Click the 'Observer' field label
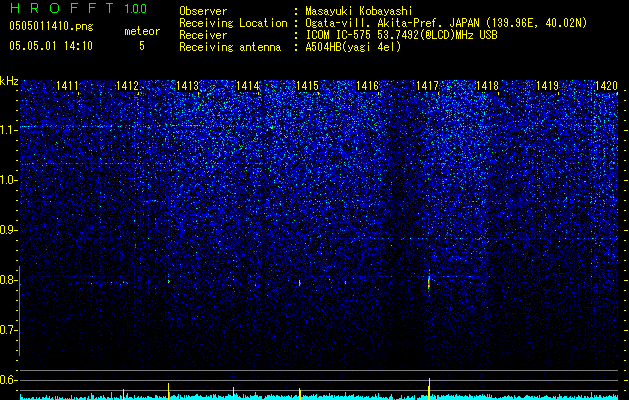This screenshot has height=400, width=629. (x=203, y=11)
